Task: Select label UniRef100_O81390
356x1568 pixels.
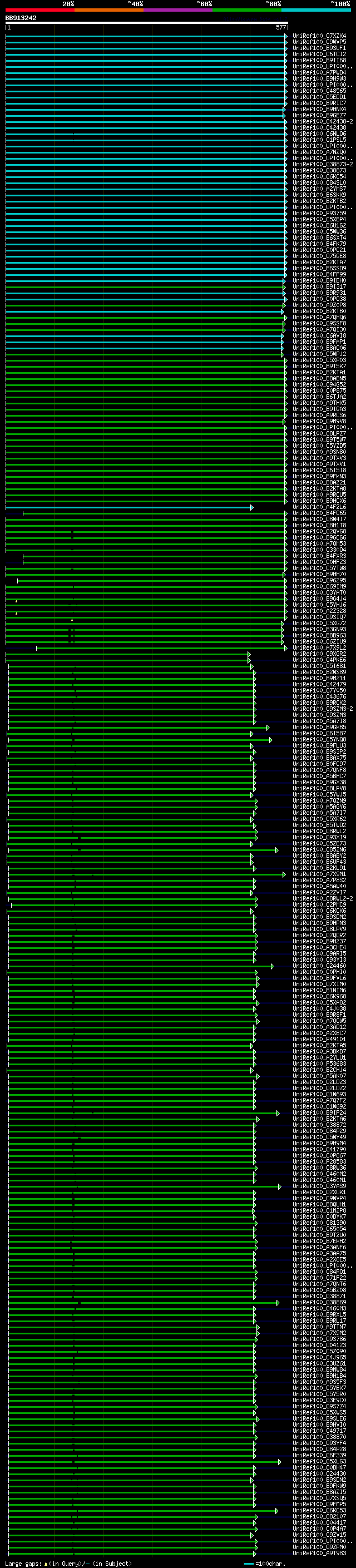Action: [x=319, y=1224]
